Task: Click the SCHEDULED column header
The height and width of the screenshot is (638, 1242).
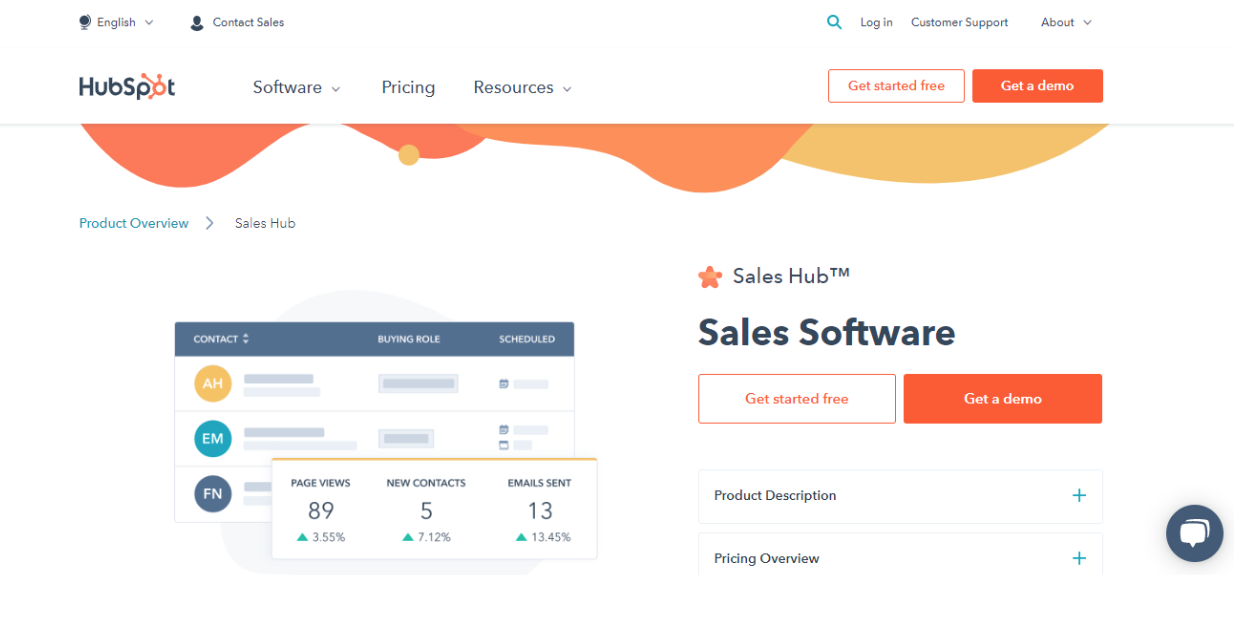Action: [527, 339]
